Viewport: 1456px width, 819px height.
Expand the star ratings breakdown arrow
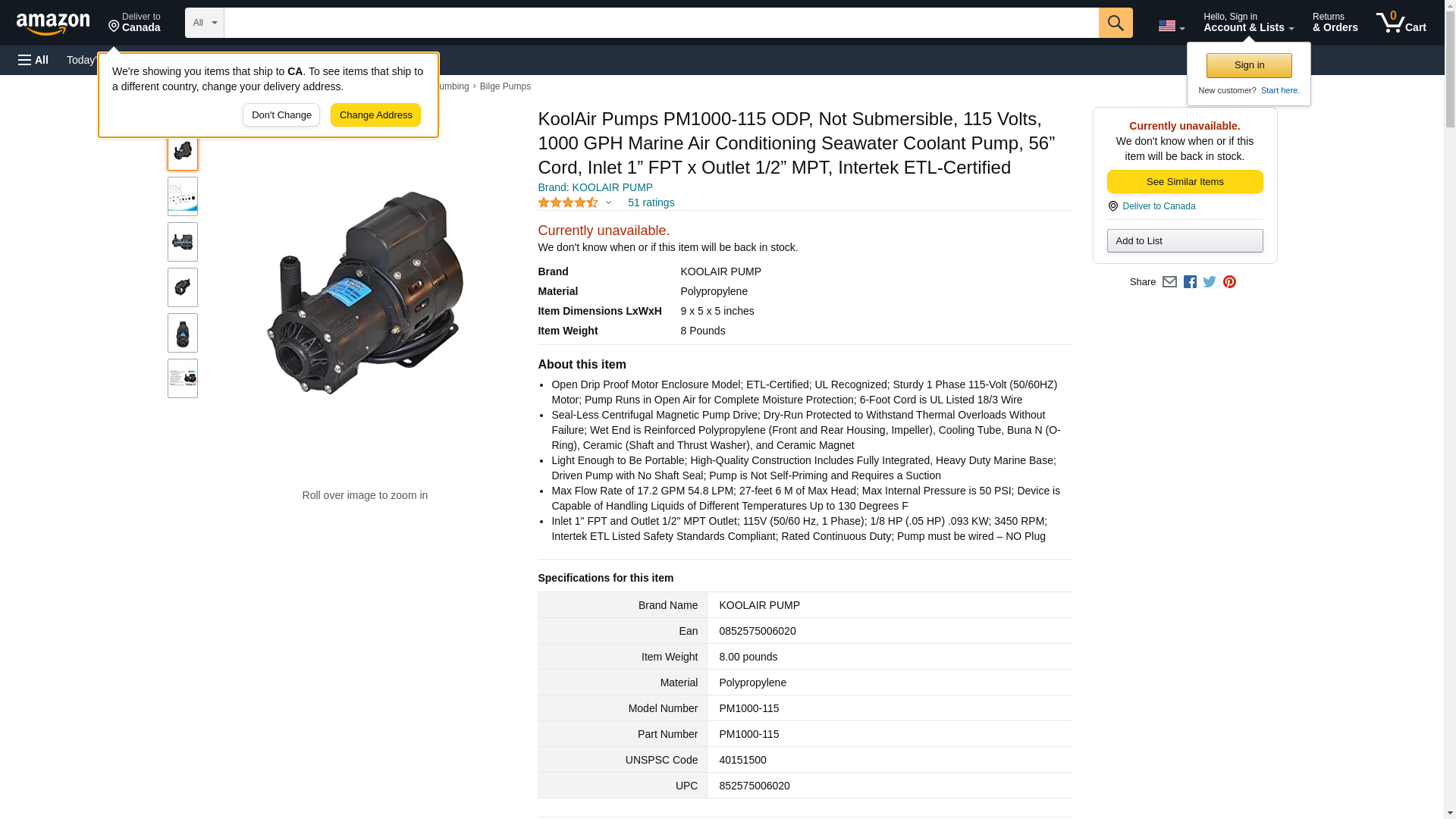pyautogui.click(x=608, y=203)
